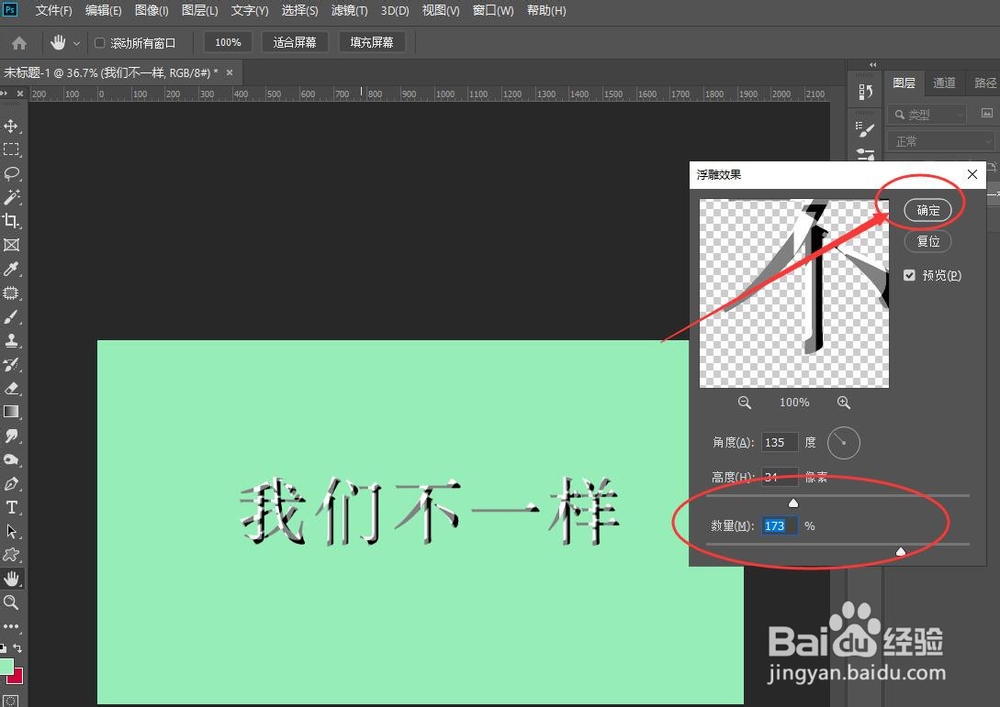
Task: Open the Gradient tool
Action: [12, 413]
